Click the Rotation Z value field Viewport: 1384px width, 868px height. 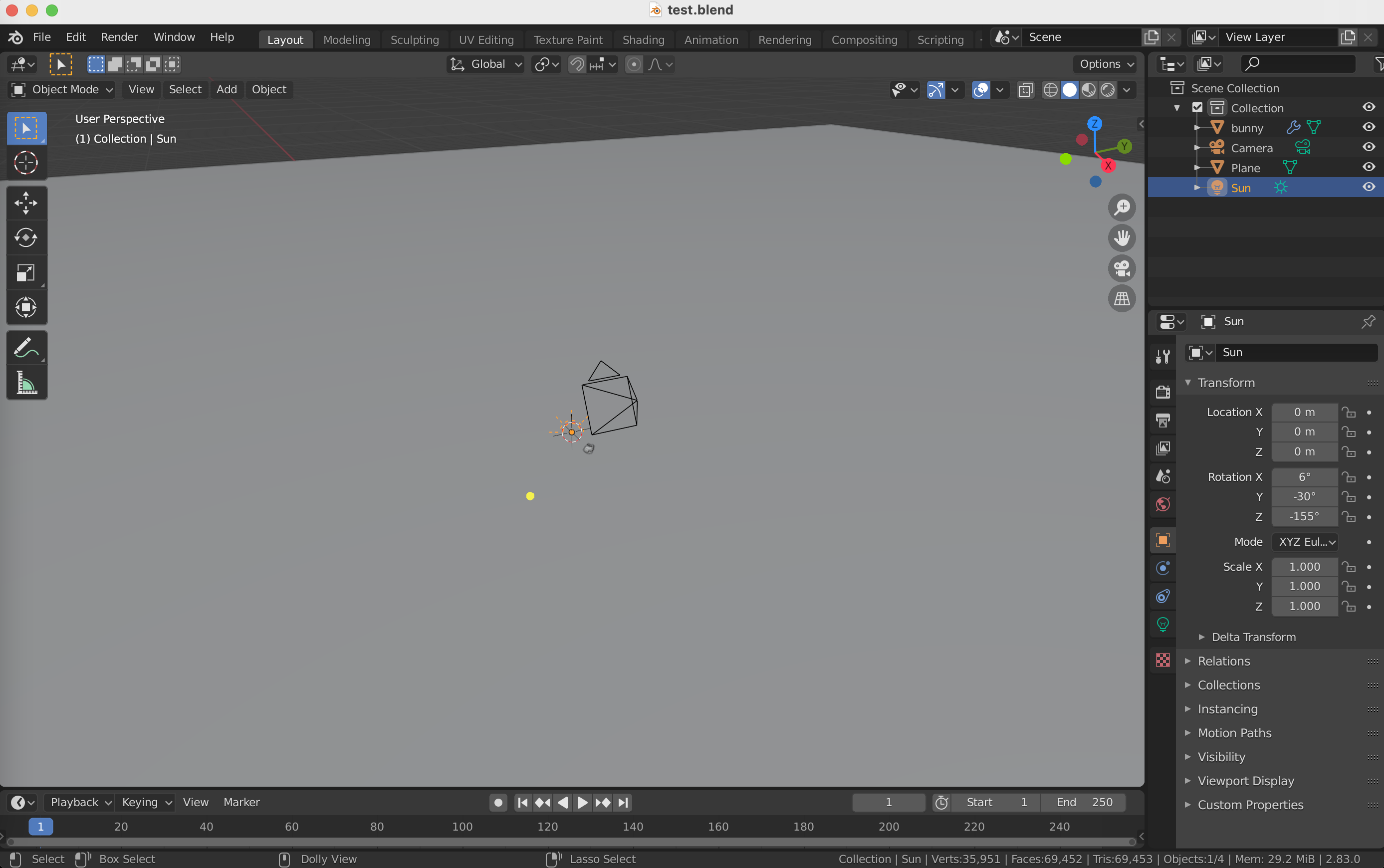[x=1304, y=516]
